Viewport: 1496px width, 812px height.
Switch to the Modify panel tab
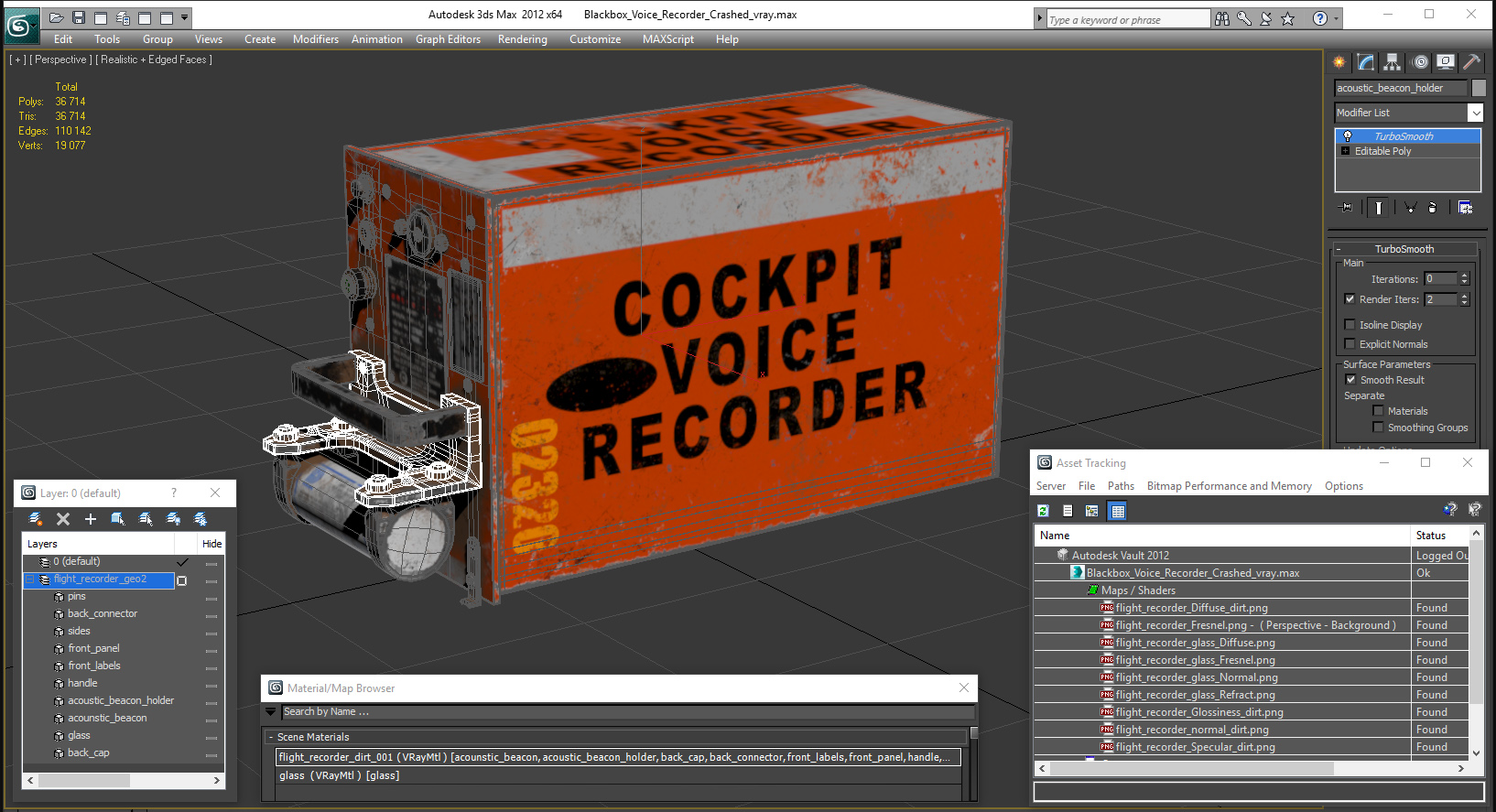coord(1366,62)
